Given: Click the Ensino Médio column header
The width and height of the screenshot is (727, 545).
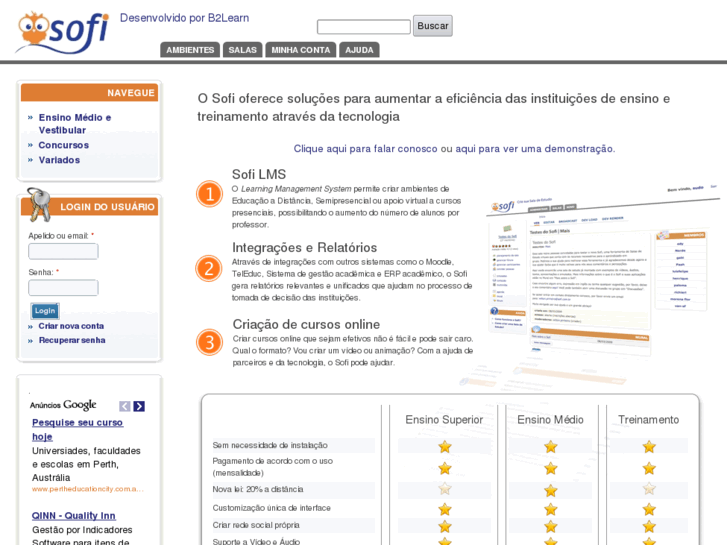Looking at the screenshot, I should 550,420.
